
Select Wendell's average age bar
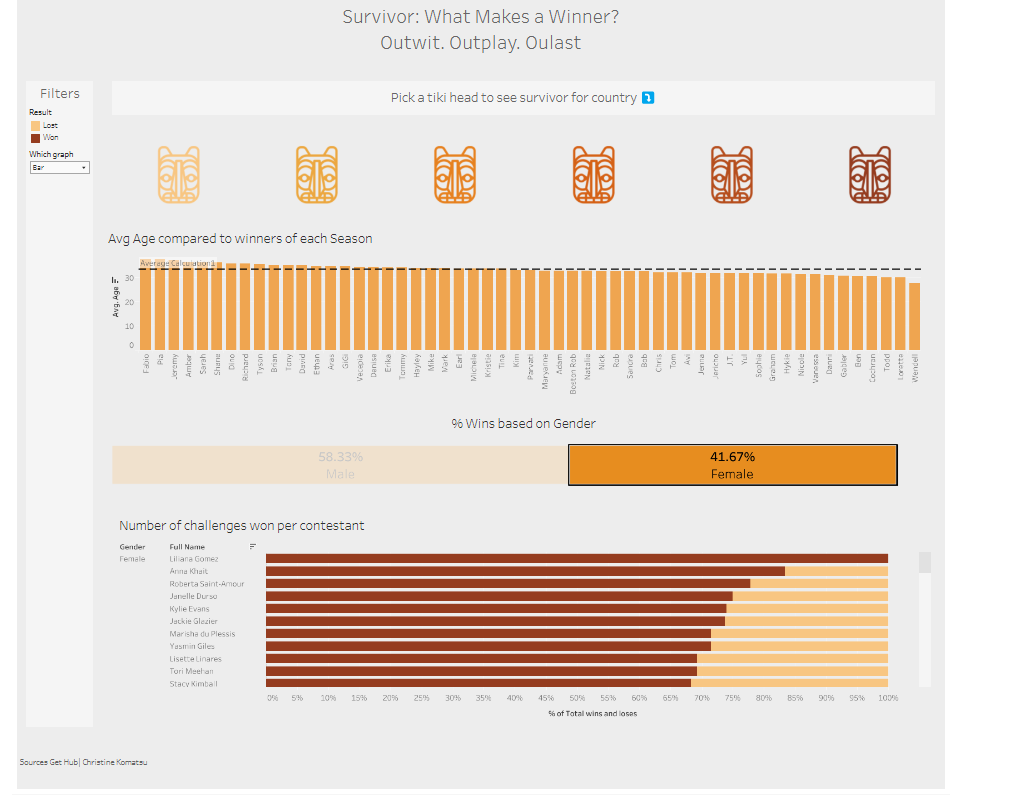914,316
